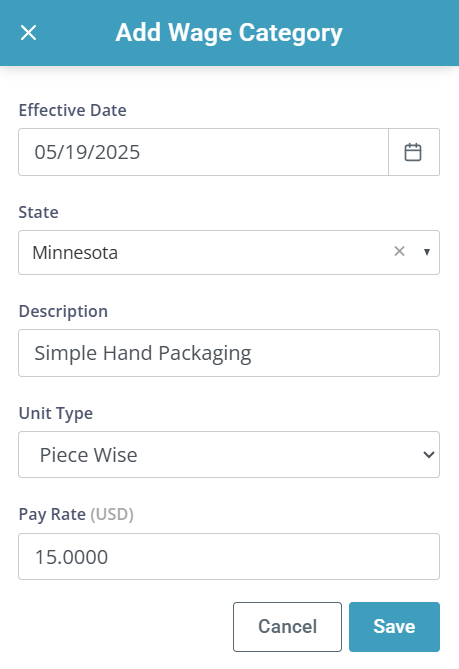Click the Simple Hand Packaging text
Image resolution: width=459 pixels, height=669 pixels.
click(143, 353)
